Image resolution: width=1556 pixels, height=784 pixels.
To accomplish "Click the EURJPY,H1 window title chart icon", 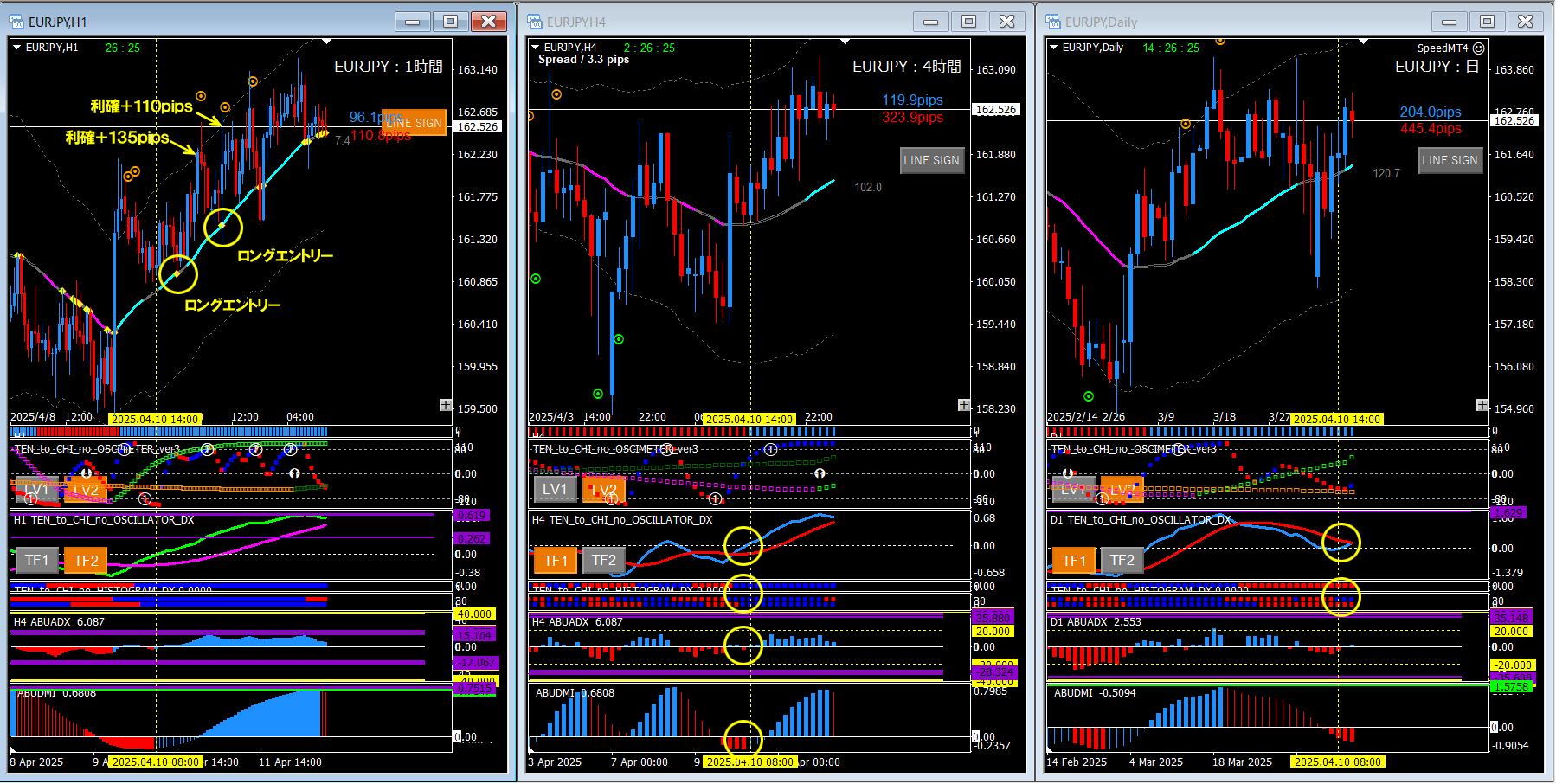I will [x=16, y=22].
